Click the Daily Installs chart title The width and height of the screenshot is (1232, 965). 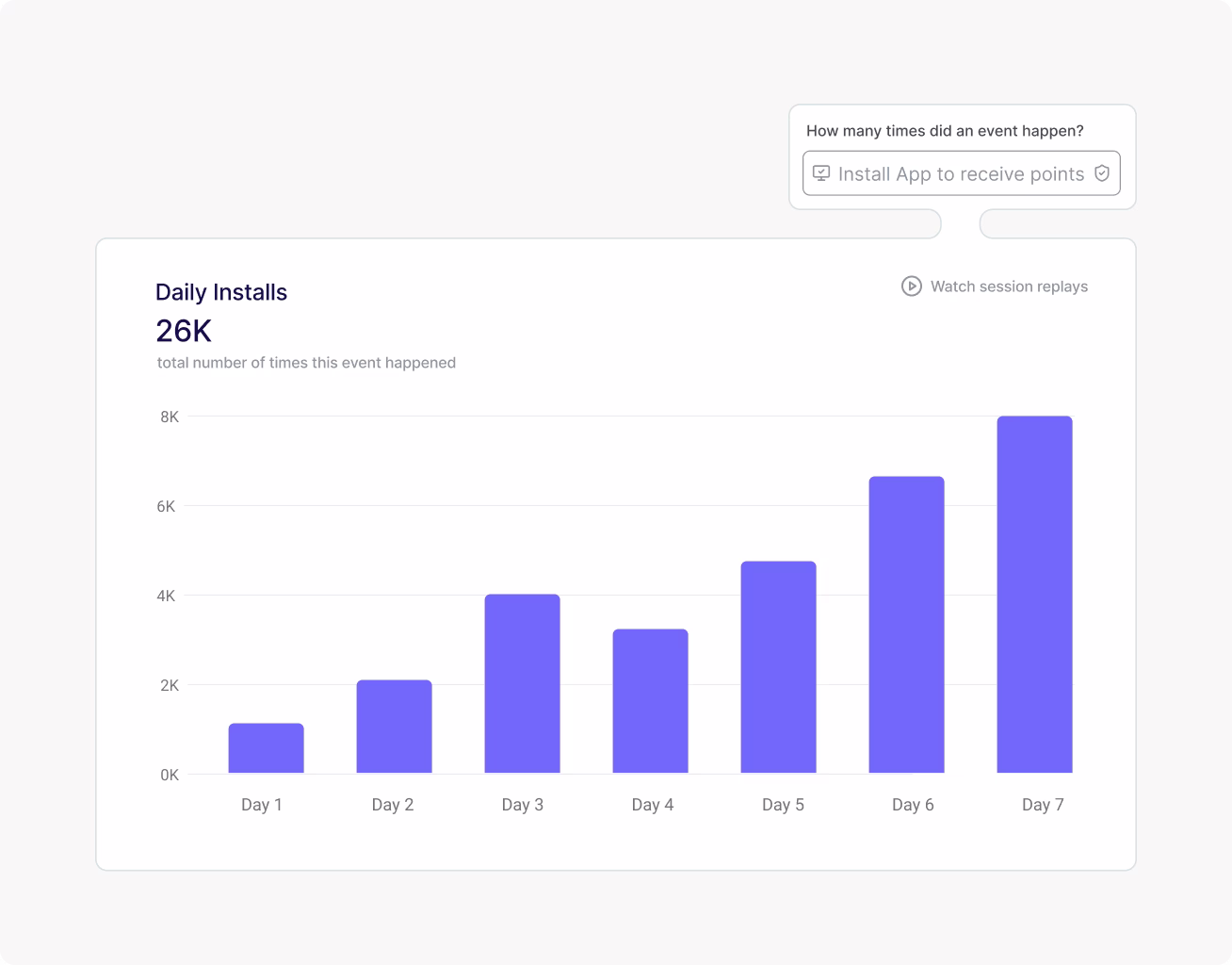click(221, 292)
